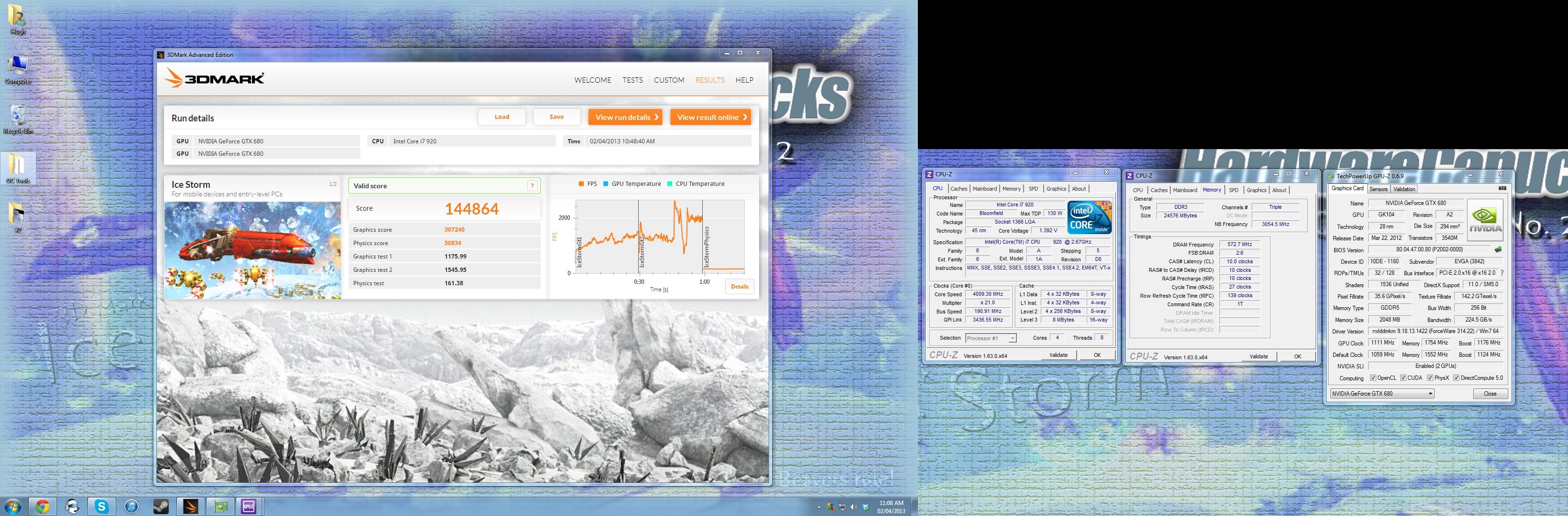Switch to Sensors tab in GPU-Z

pos(1378,189)
